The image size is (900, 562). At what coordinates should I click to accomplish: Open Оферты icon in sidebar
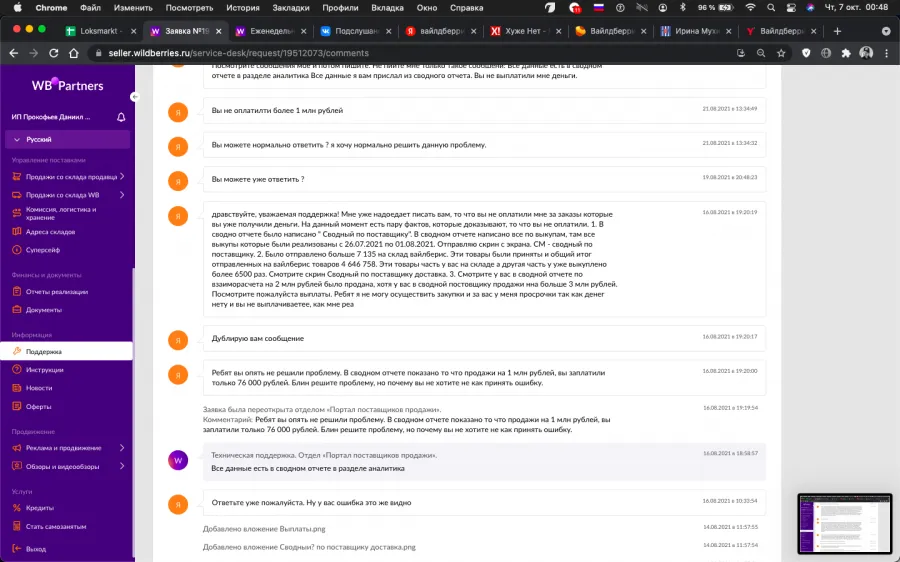(x=17, y=406)
